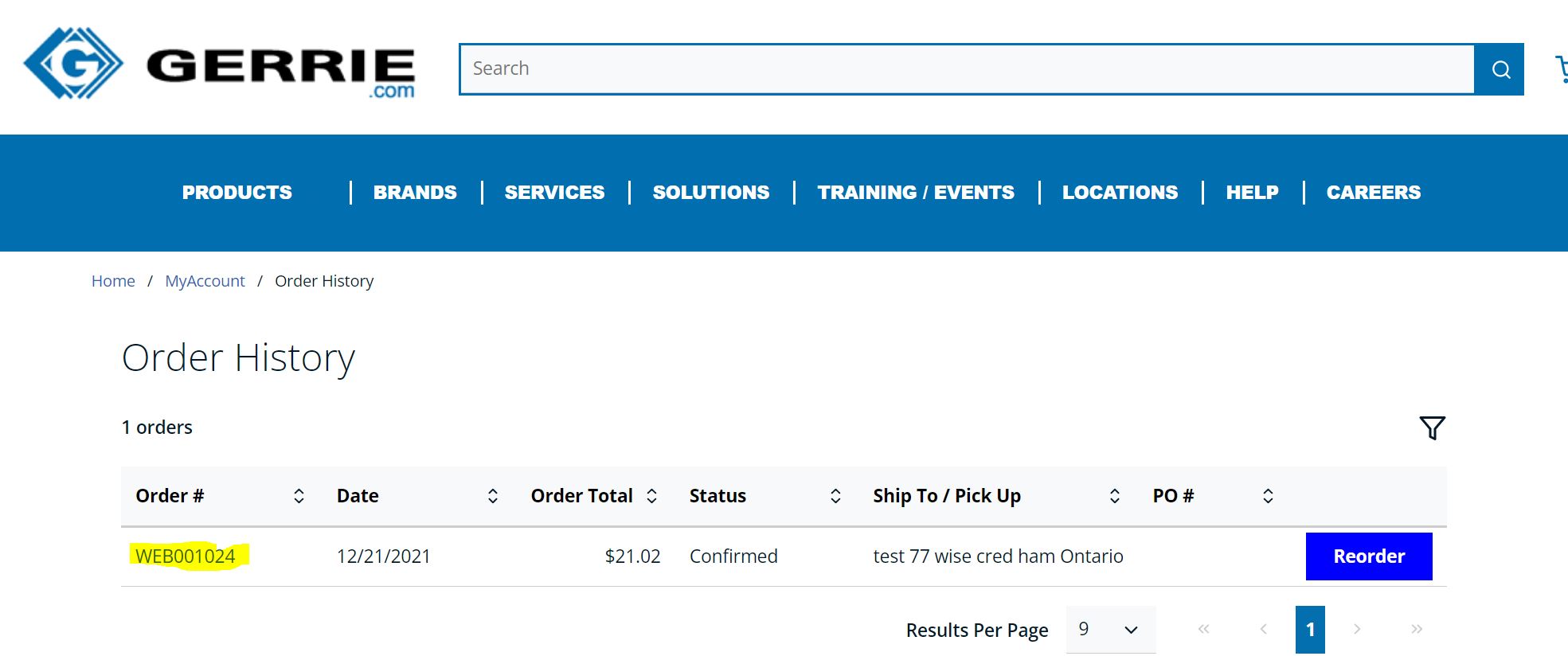The height and width of the screenshot is (656, 1568).
Task: Go to last page of results
Action: coord(1417,629)
